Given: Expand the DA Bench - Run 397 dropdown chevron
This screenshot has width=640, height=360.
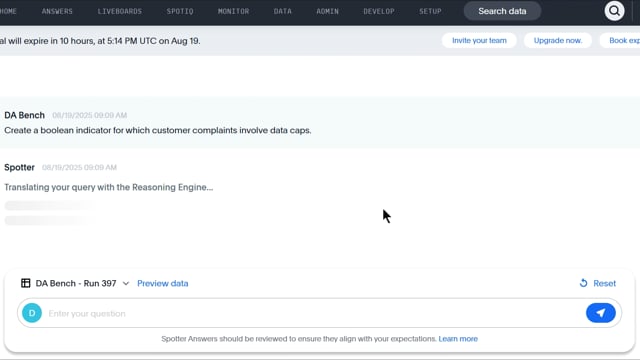Looking at the screenshot, I should 126,283.
